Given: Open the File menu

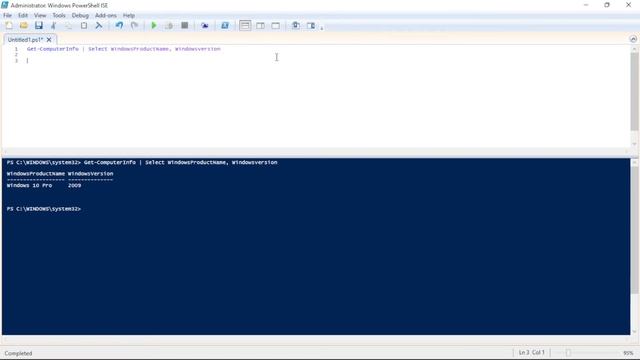Looking at the screenshot, I should pos(7,15).
